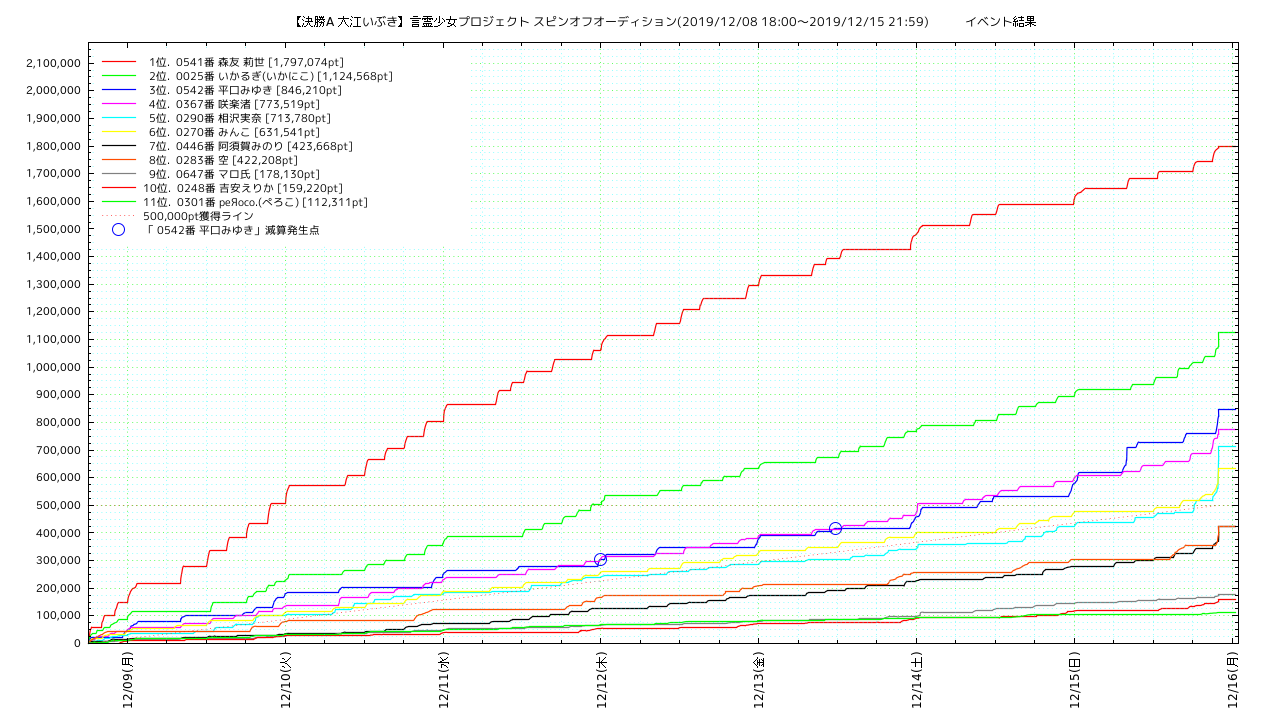Click the x-axis label '12/12(木)'

601,681
